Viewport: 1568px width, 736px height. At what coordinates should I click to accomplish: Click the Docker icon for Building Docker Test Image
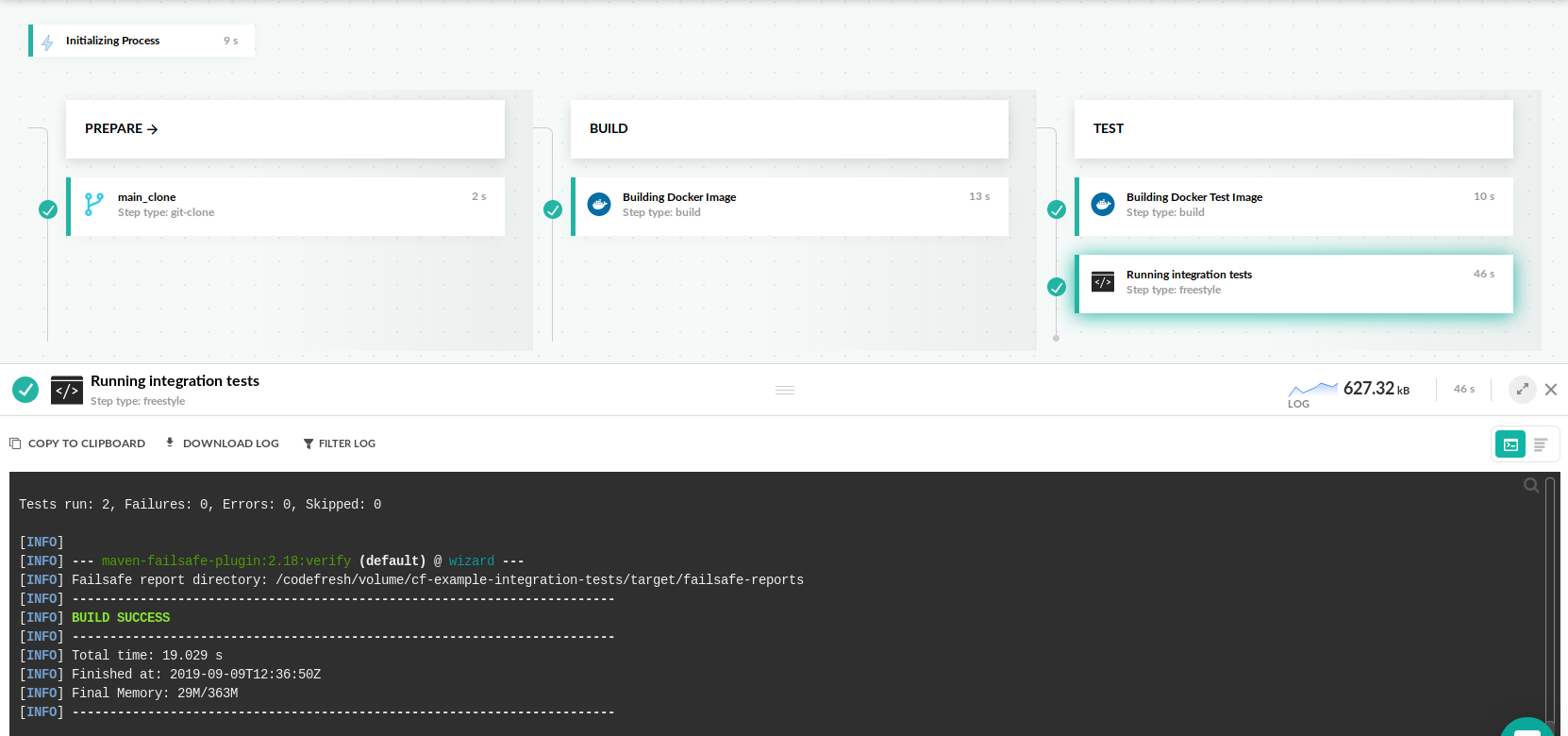tap(1103, 204)
